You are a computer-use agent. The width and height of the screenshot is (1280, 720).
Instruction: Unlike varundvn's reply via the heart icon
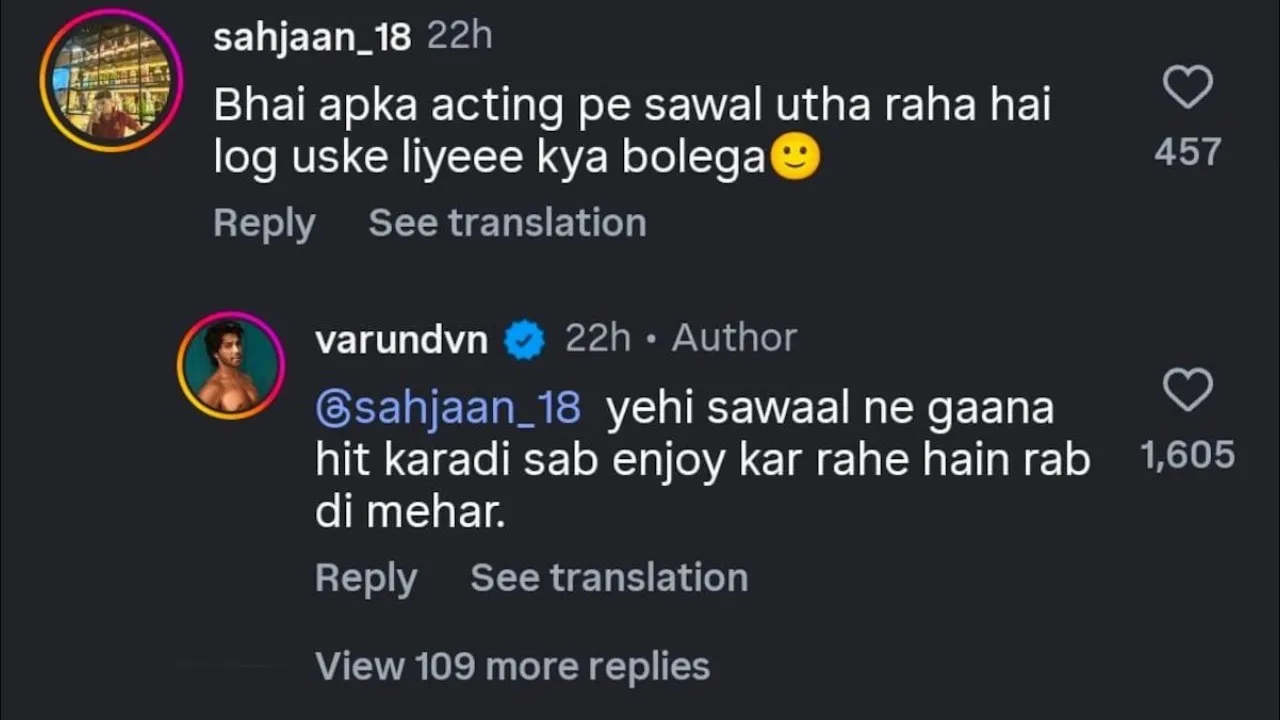pyautogui.click(x=1188, y=391)
